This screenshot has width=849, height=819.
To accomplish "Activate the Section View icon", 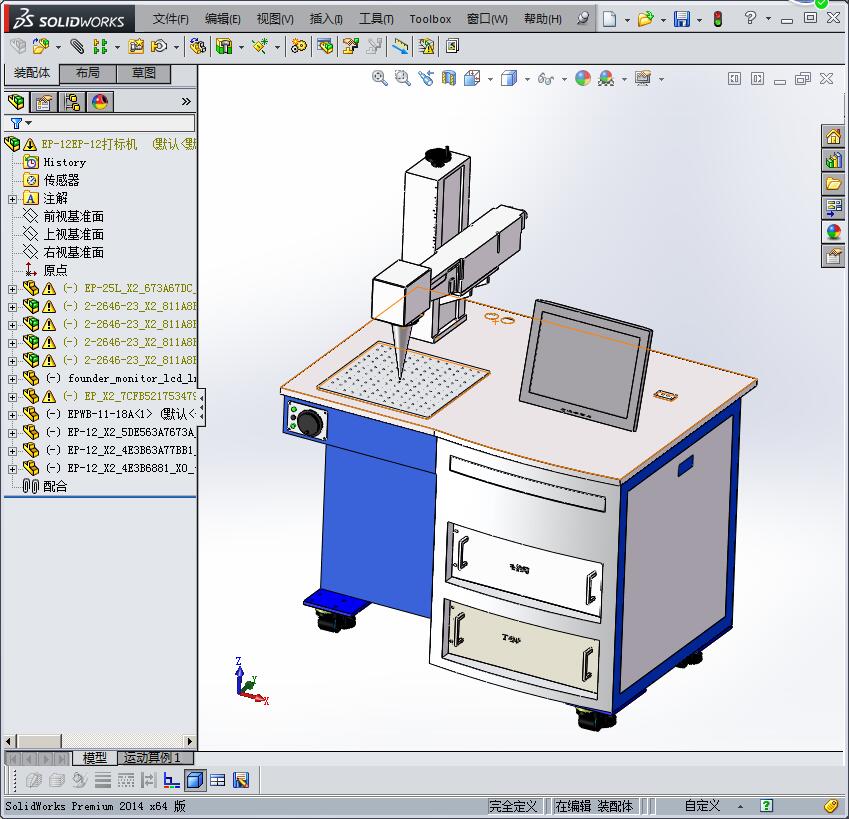I will 449,78.
